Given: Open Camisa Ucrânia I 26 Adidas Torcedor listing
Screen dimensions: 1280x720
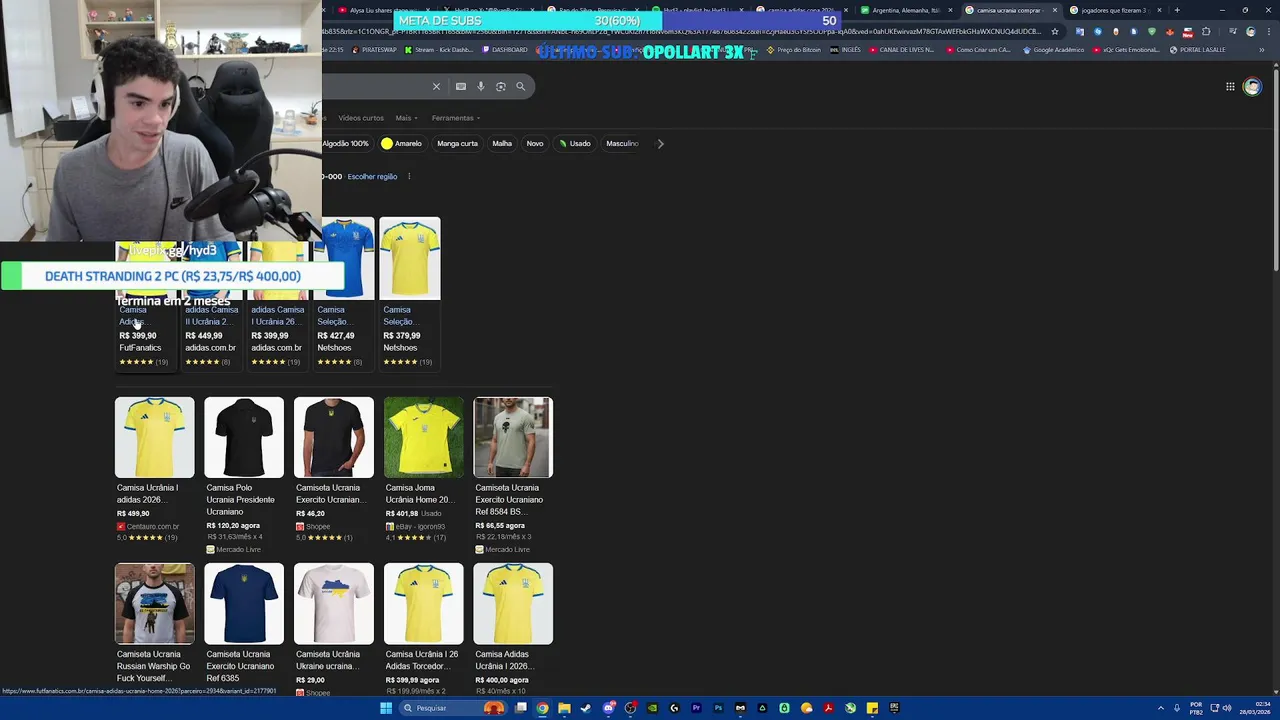Looking at the screenshot, I should (424, 629).
